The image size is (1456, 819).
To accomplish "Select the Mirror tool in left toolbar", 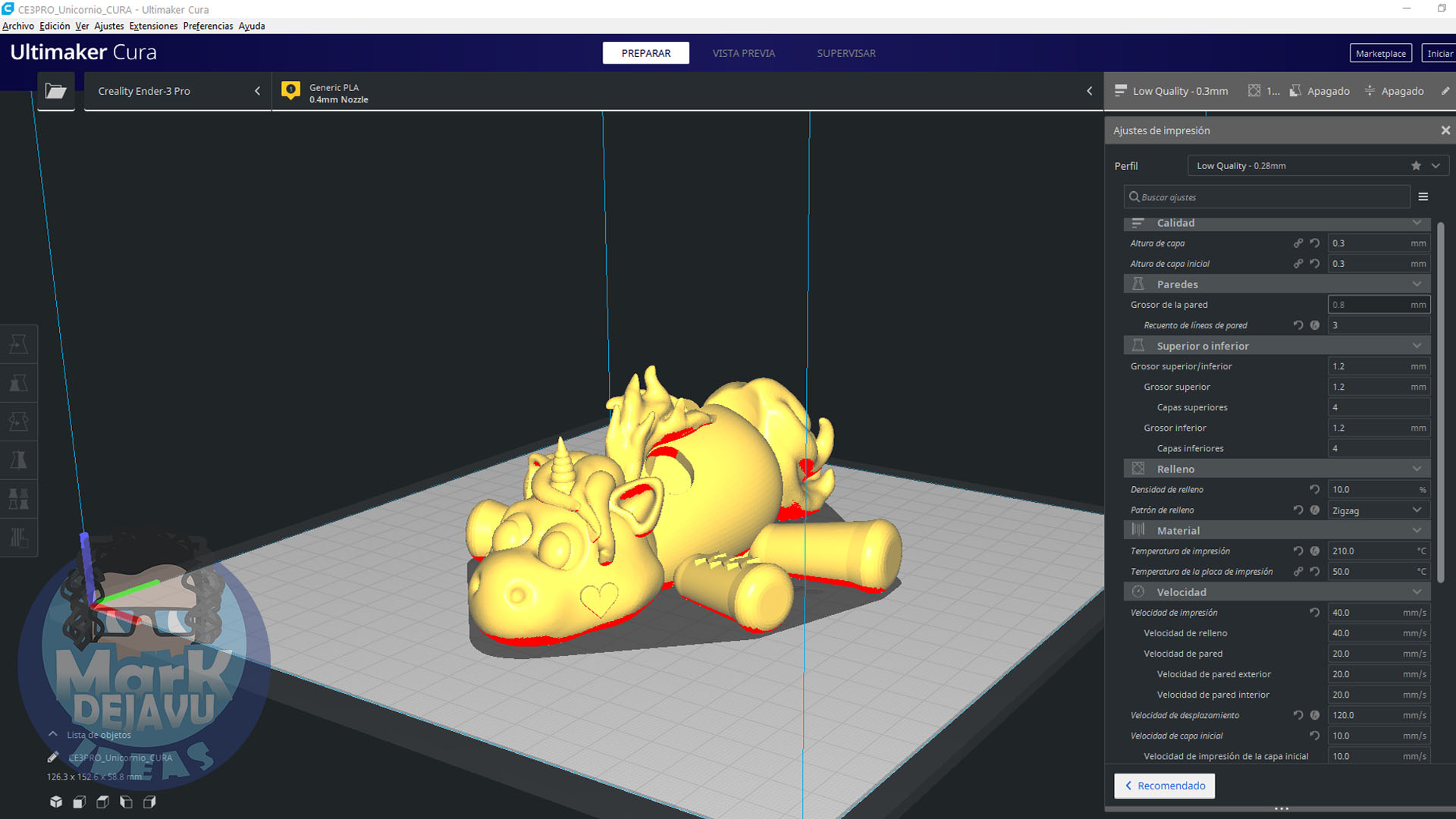I will pos(18,460).
